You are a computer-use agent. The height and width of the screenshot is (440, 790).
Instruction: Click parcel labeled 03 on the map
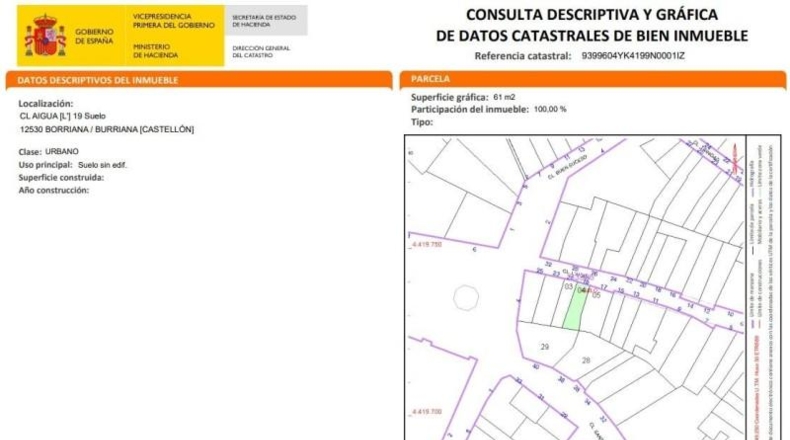(568, 287)
